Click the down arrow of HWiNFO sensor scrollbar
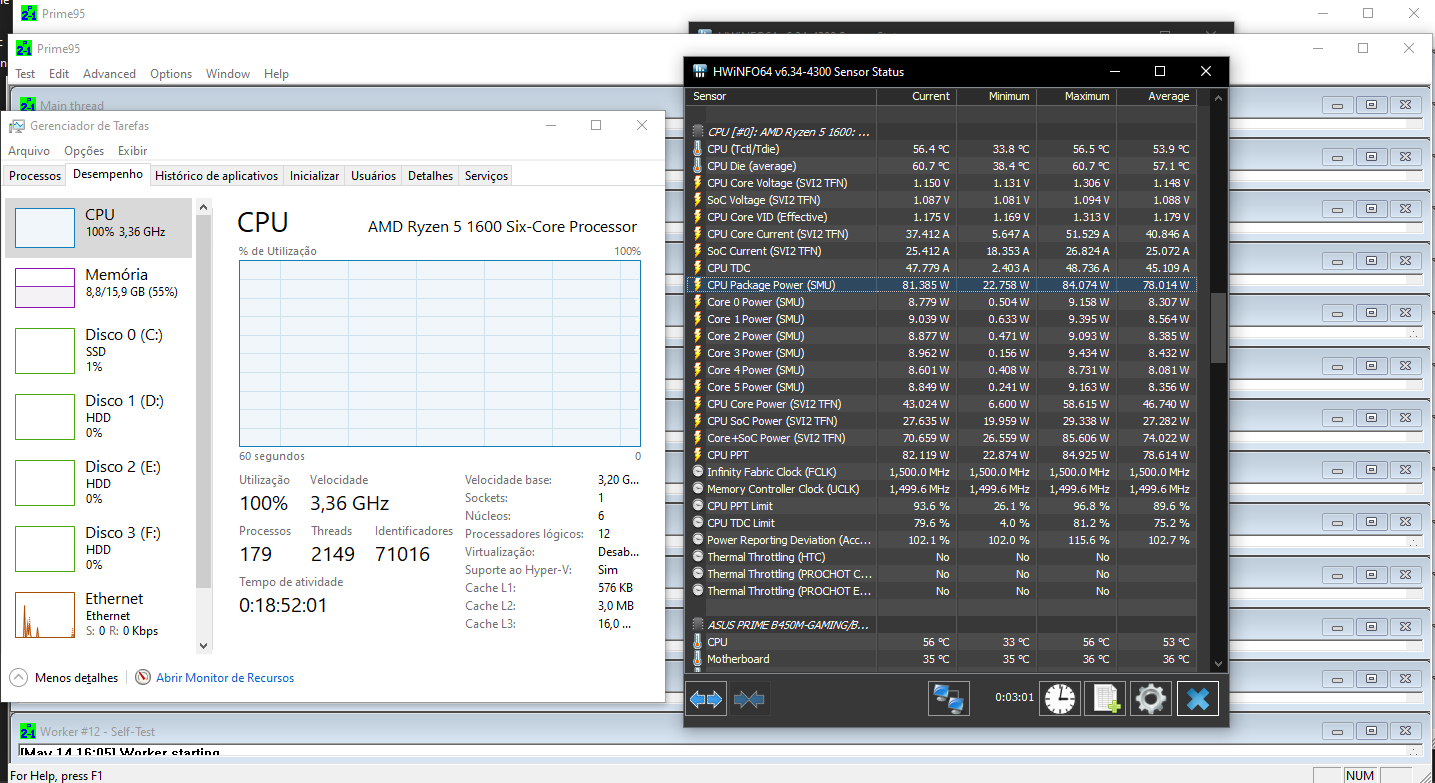Image resolution: width=1435 pixels, height=783 pixels. coord(1218,663)
